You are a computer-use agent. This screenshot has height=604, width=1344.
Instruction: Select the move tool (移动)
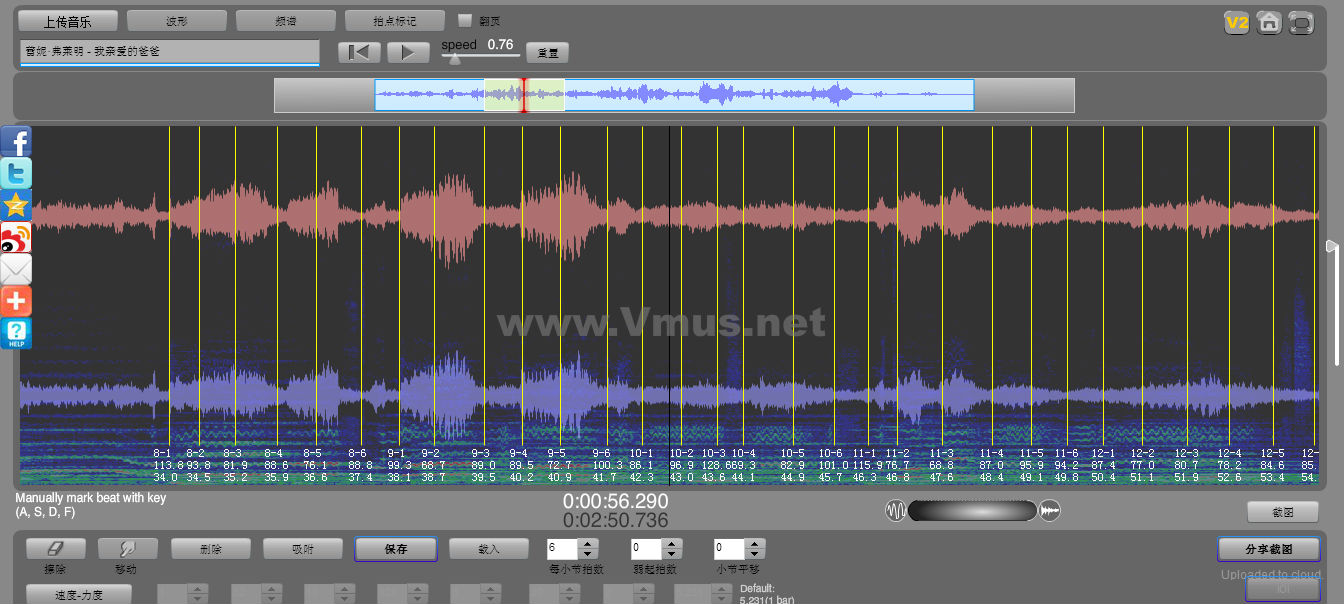[127, 549]
